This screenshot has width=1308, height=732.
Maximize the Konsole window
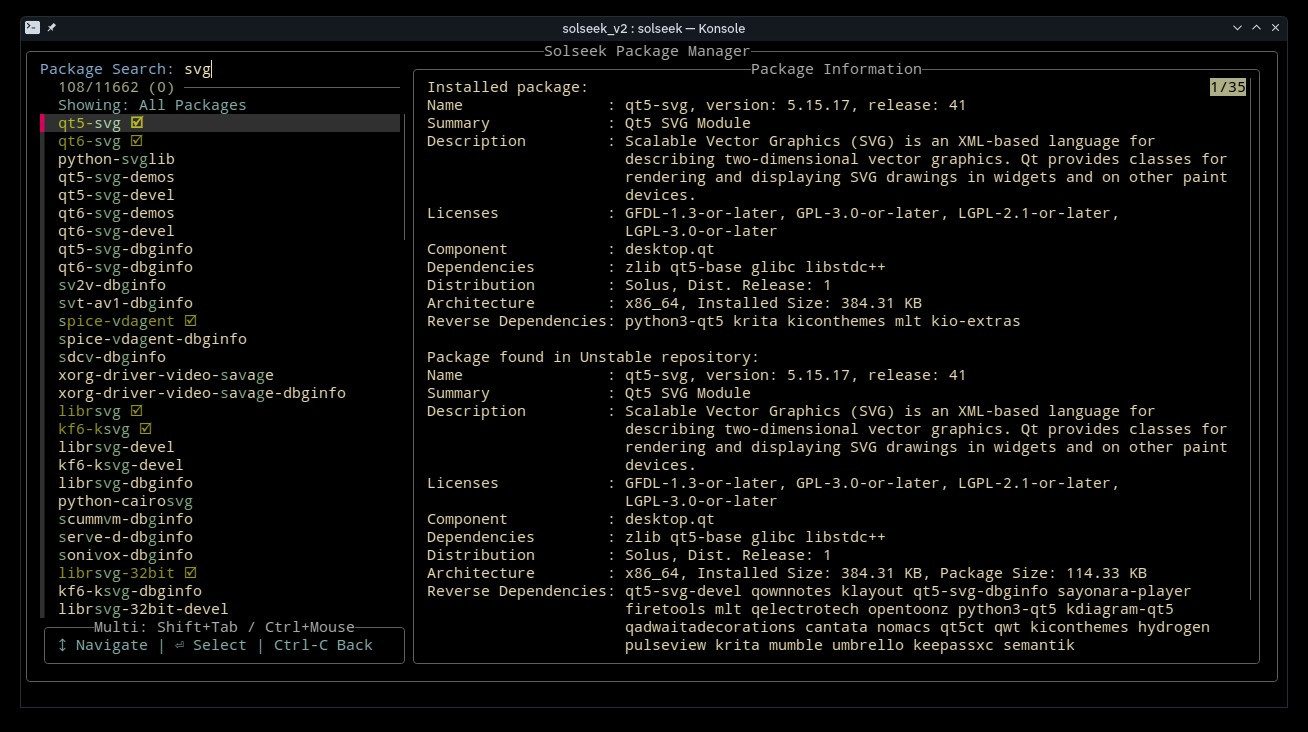(x=1257, y=28)
